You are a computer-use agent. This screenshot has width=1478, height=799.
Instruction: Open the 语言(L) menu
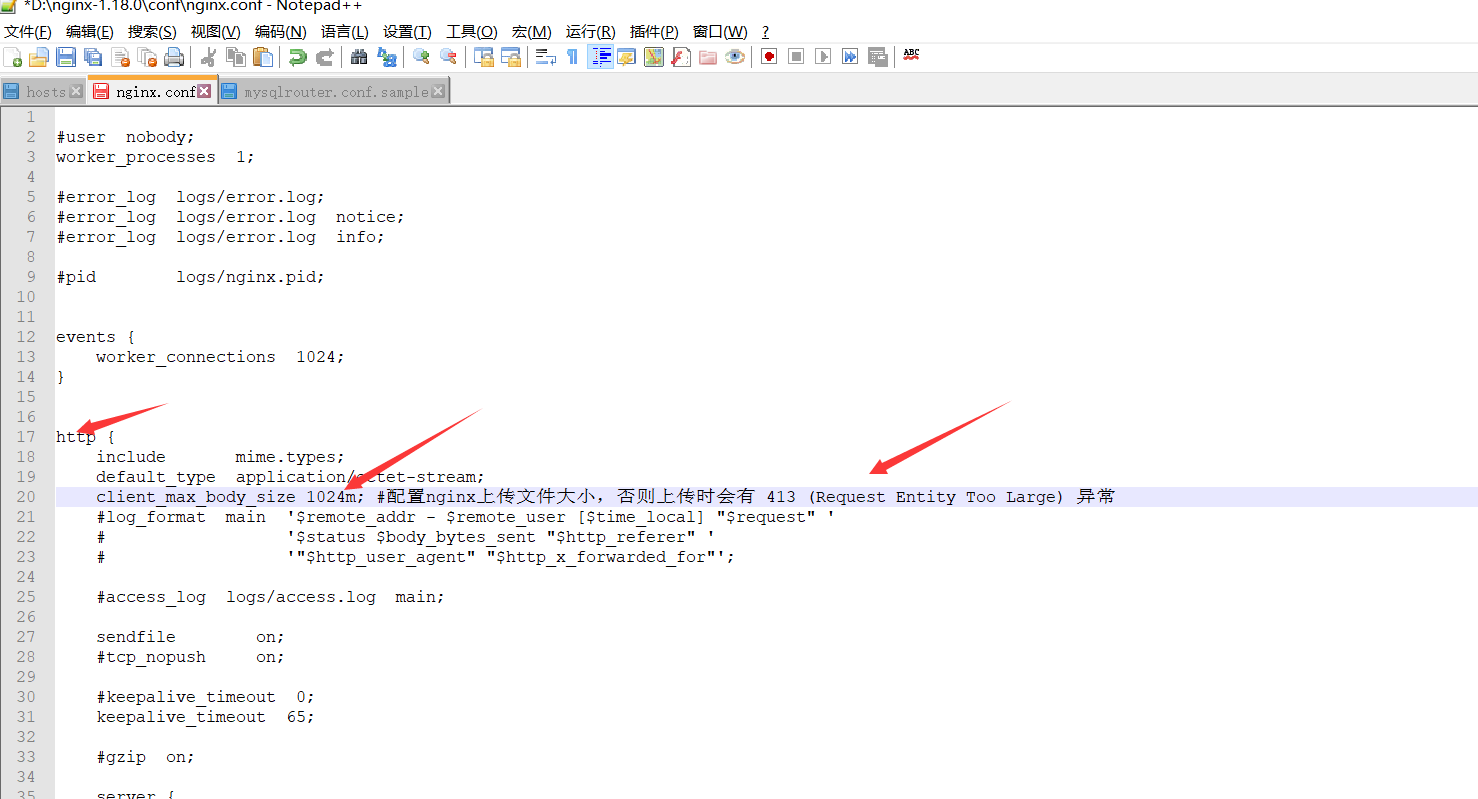(345, 32)
